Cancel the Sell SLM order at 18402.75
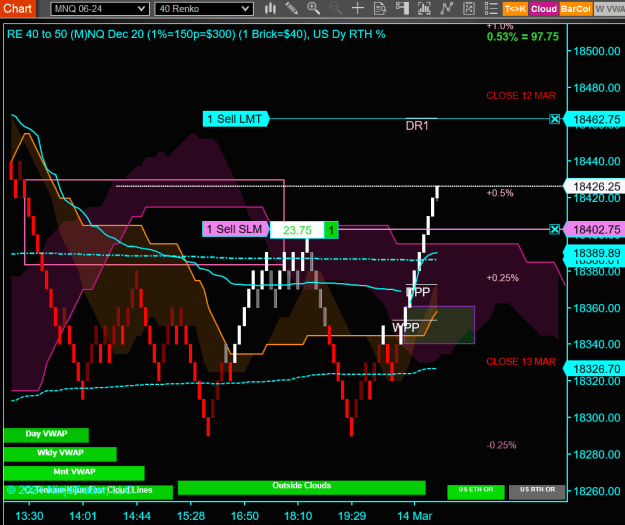625x525 pixels. pyautogui.click(x=554, y=229)
